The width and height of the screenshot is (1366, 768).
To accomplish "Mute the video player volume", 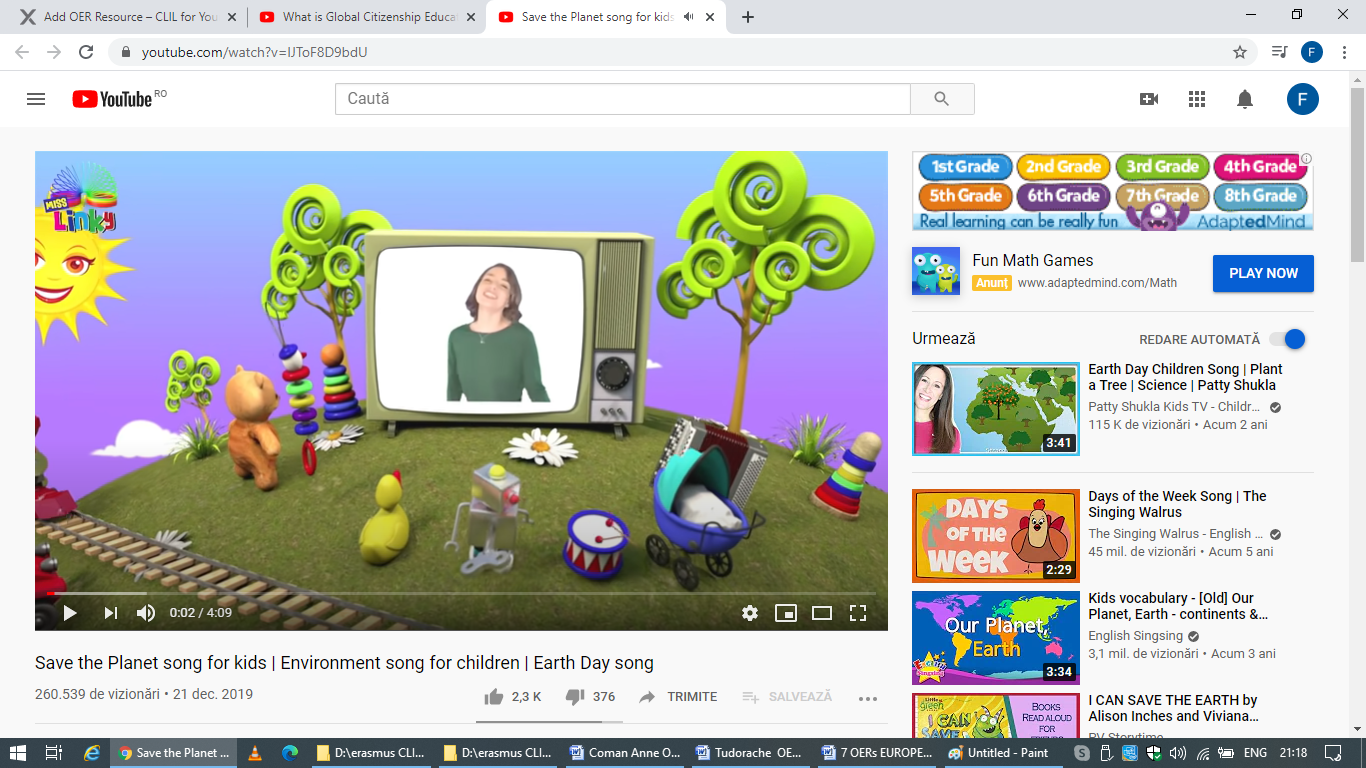I will (146, 613).
